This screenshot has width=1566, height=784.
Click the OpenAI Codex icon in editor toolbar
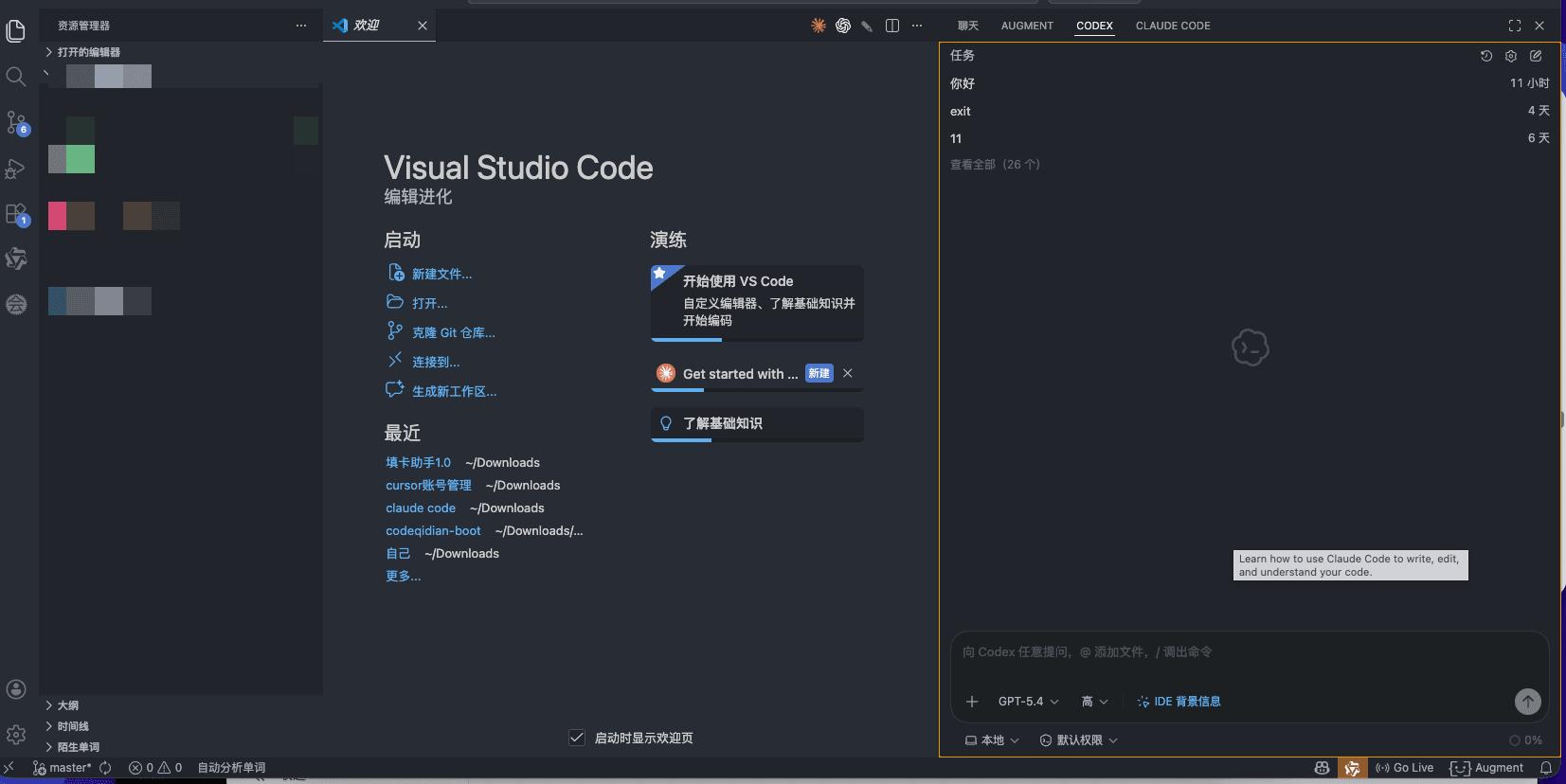843,26
